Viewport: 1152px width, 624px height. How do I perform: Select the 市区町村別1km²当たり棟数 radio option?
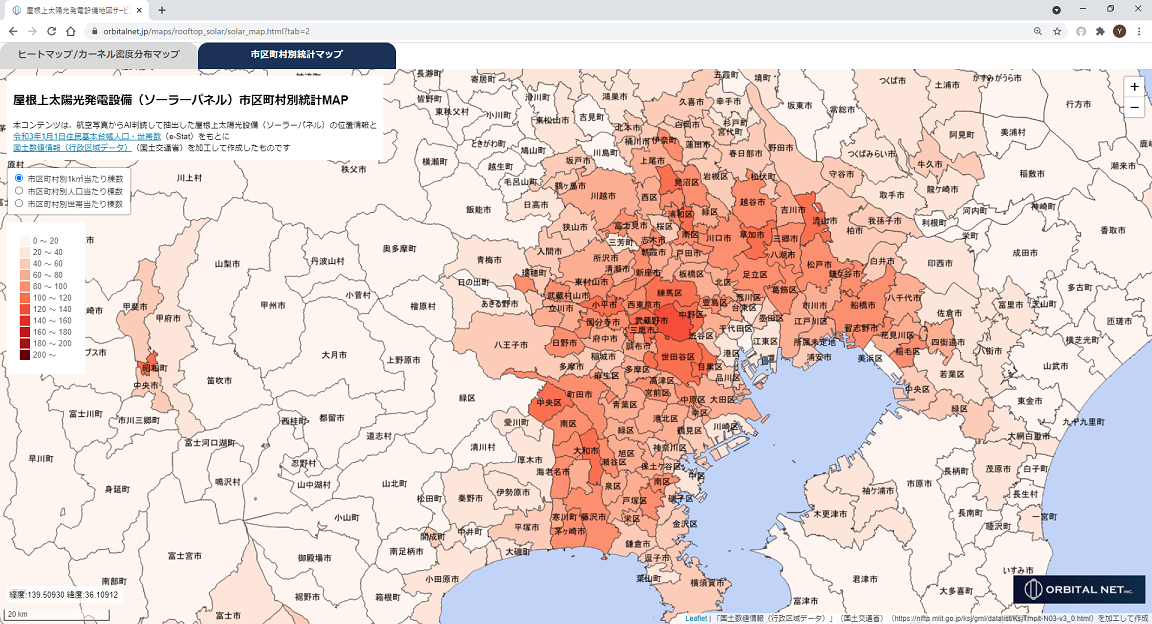19,178
